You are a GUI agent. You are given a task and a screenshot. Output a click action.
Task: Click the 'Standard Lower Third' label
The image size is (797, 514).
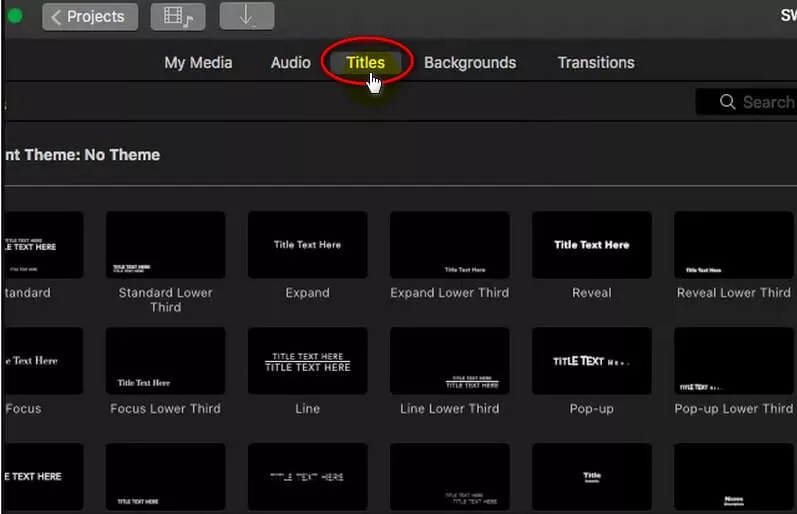tap(165, 300)
